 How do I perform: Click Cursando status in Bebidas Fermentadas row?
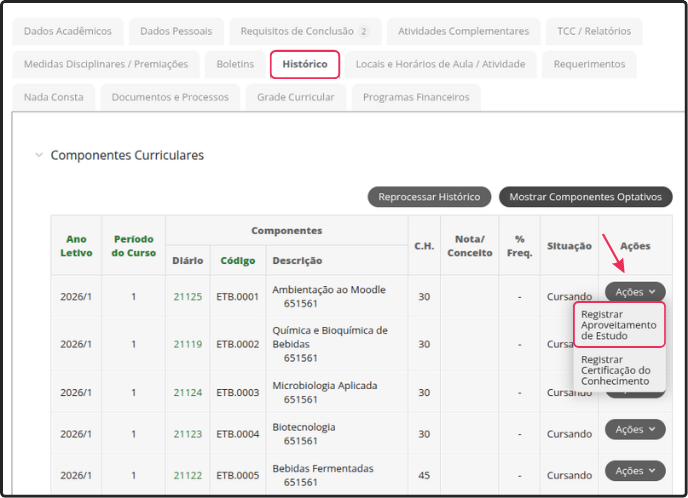[569, 475]
